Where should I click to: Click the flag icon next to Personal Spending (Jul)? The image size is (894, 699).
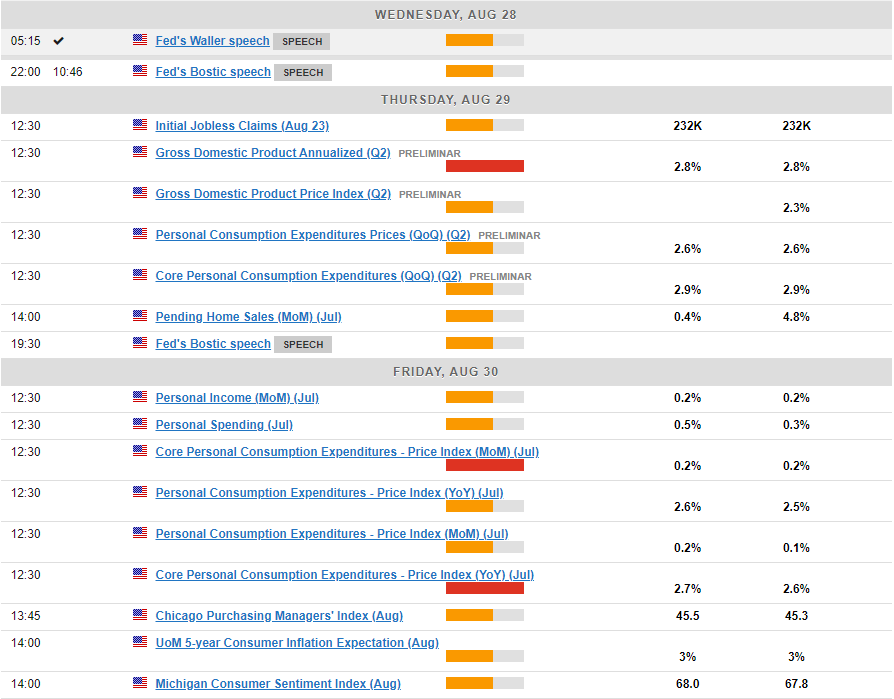pyautogui.click(x=140, y=424)
